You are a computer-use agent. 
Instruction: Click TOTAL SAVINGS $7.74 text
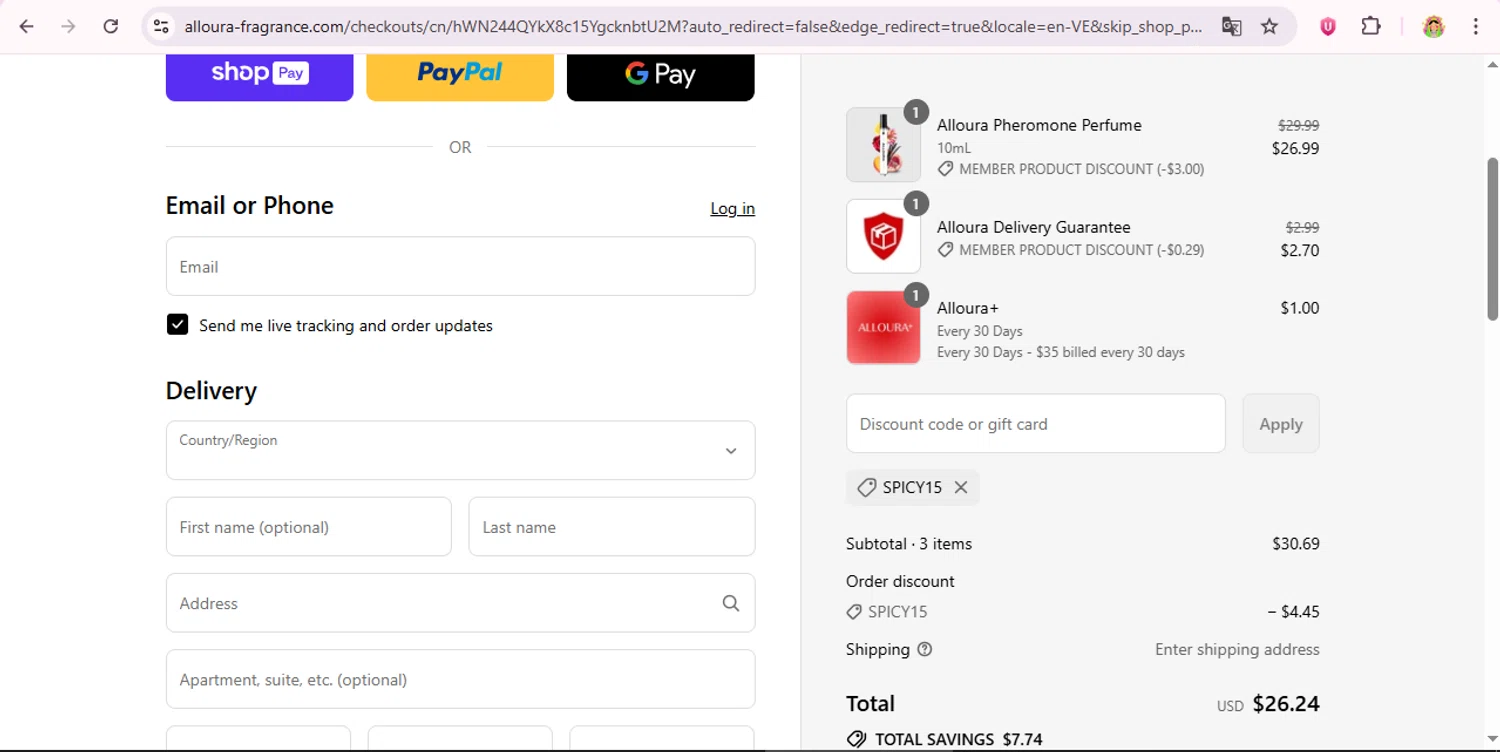click(958, 740)
